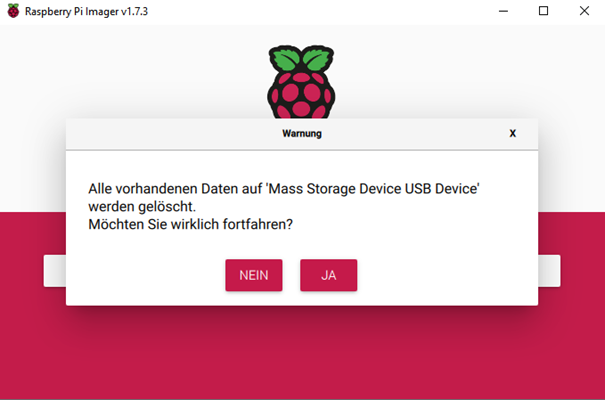The height and width of the screenshot is (400, 605).
Task: Close the Raspberry Pi Imager window
Action: click(584, 11)
